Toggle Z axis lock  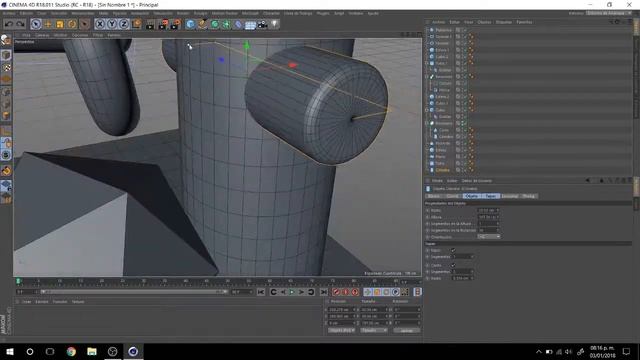tap(124, 24)
